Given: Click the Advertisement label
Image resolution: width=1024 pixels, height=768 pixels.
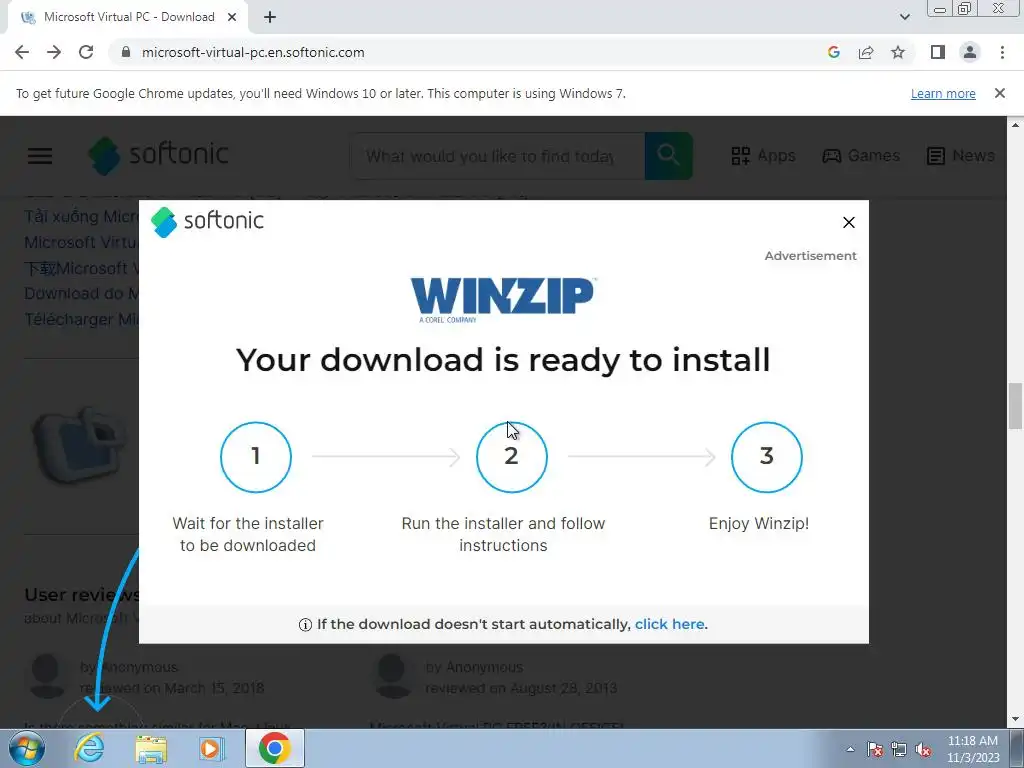Looking at the screenshot, I should click(x=810, y=256).
